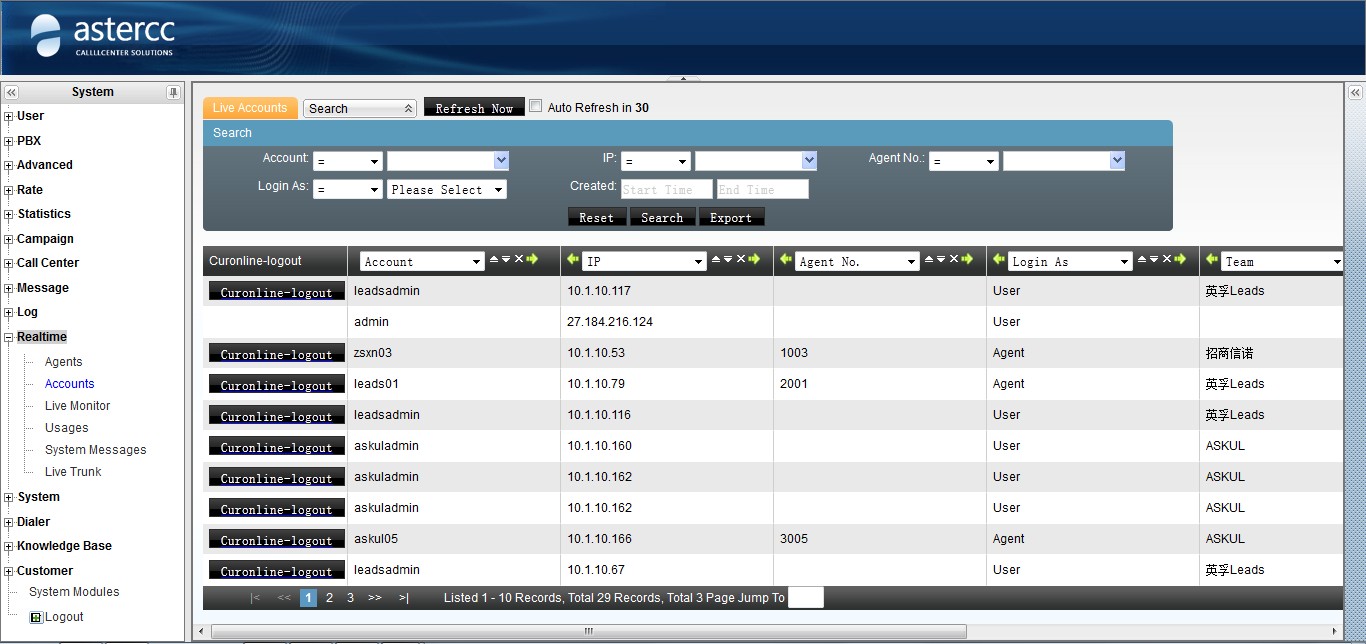Open the Account operator '=' dropdown
This screenshot has height=644, width=1366.
347,161
